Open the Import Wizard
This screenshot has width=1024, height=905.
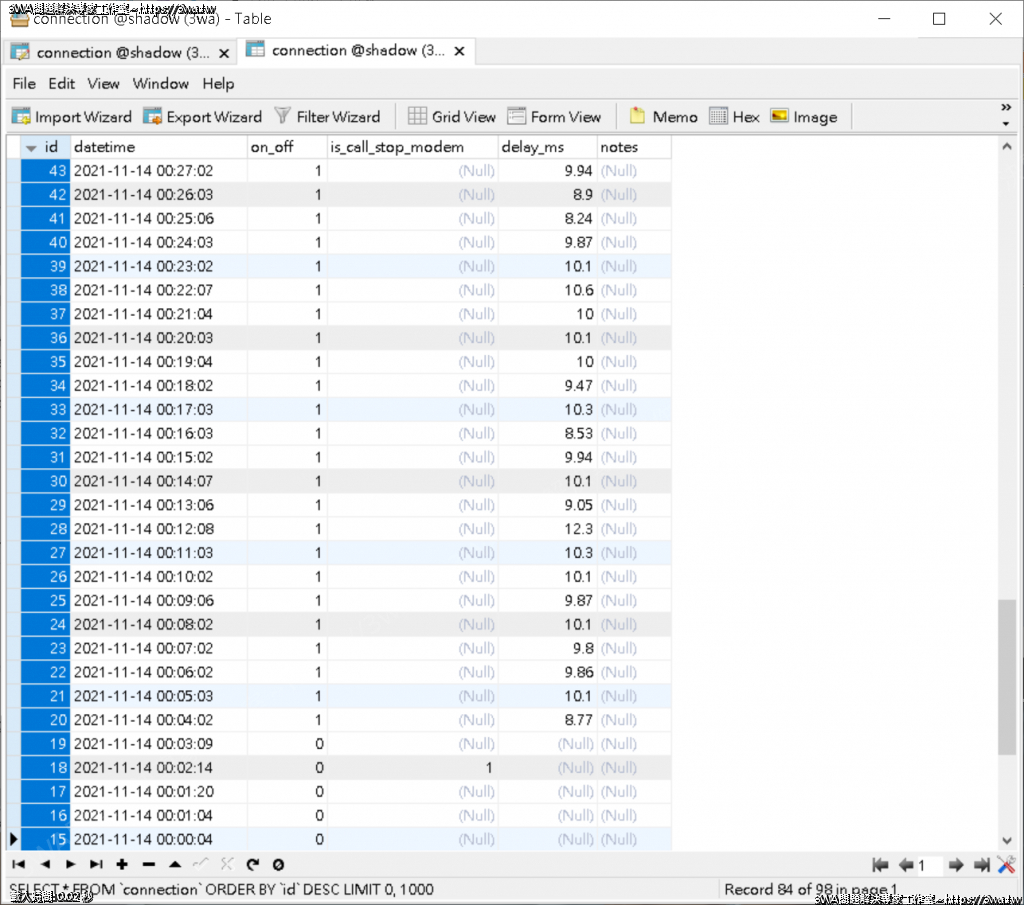(73, 117)
